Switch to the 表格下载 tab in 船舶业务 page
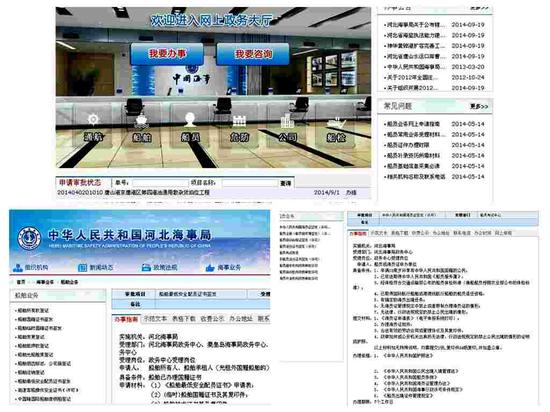Image resolution: width=550 pixels, height=412 pixels. pos(184,319)
